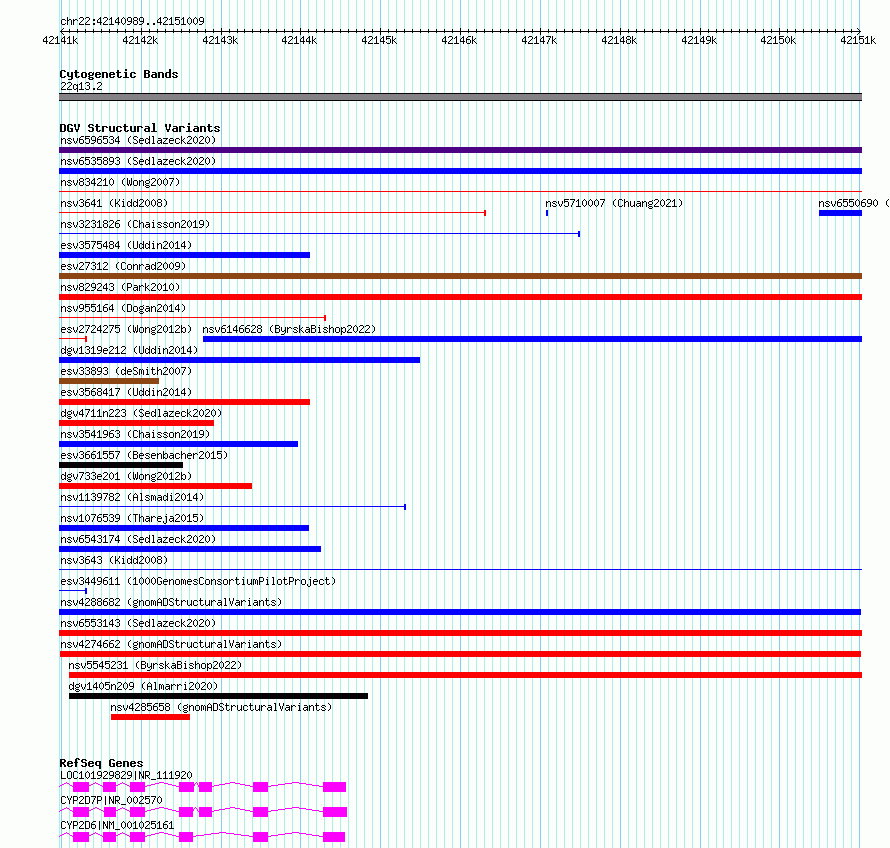Click the red nsv4285658 variant bar
Screen dimensions: 890x848
coord(150,717)
